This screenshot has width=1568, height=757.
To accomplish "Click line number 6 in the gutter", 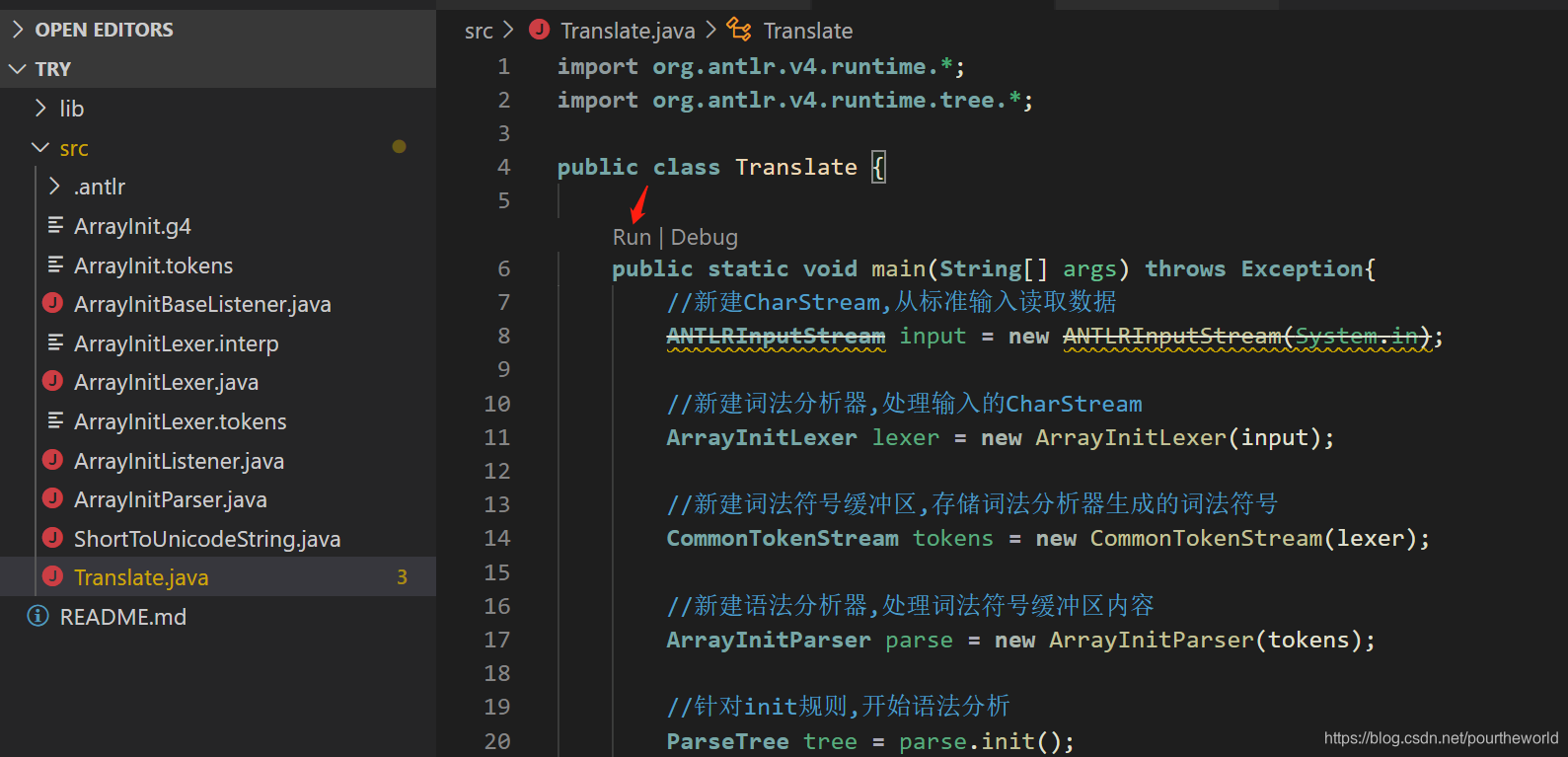I will click(504, 268).
